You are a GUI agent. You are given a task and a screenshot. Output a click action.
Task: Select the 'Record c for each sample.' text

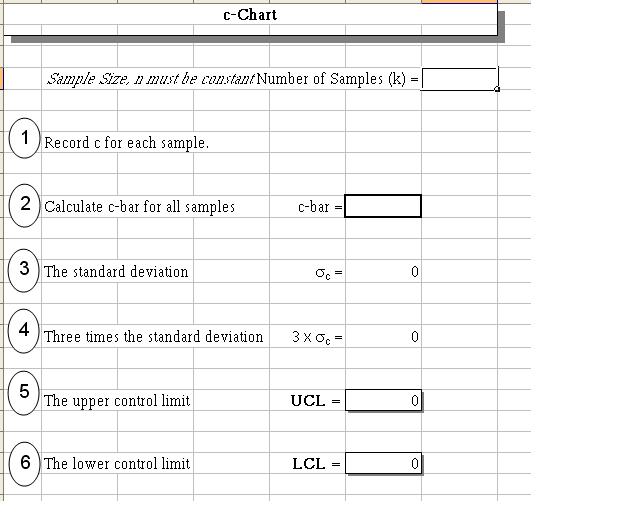(x=126, y=143)
